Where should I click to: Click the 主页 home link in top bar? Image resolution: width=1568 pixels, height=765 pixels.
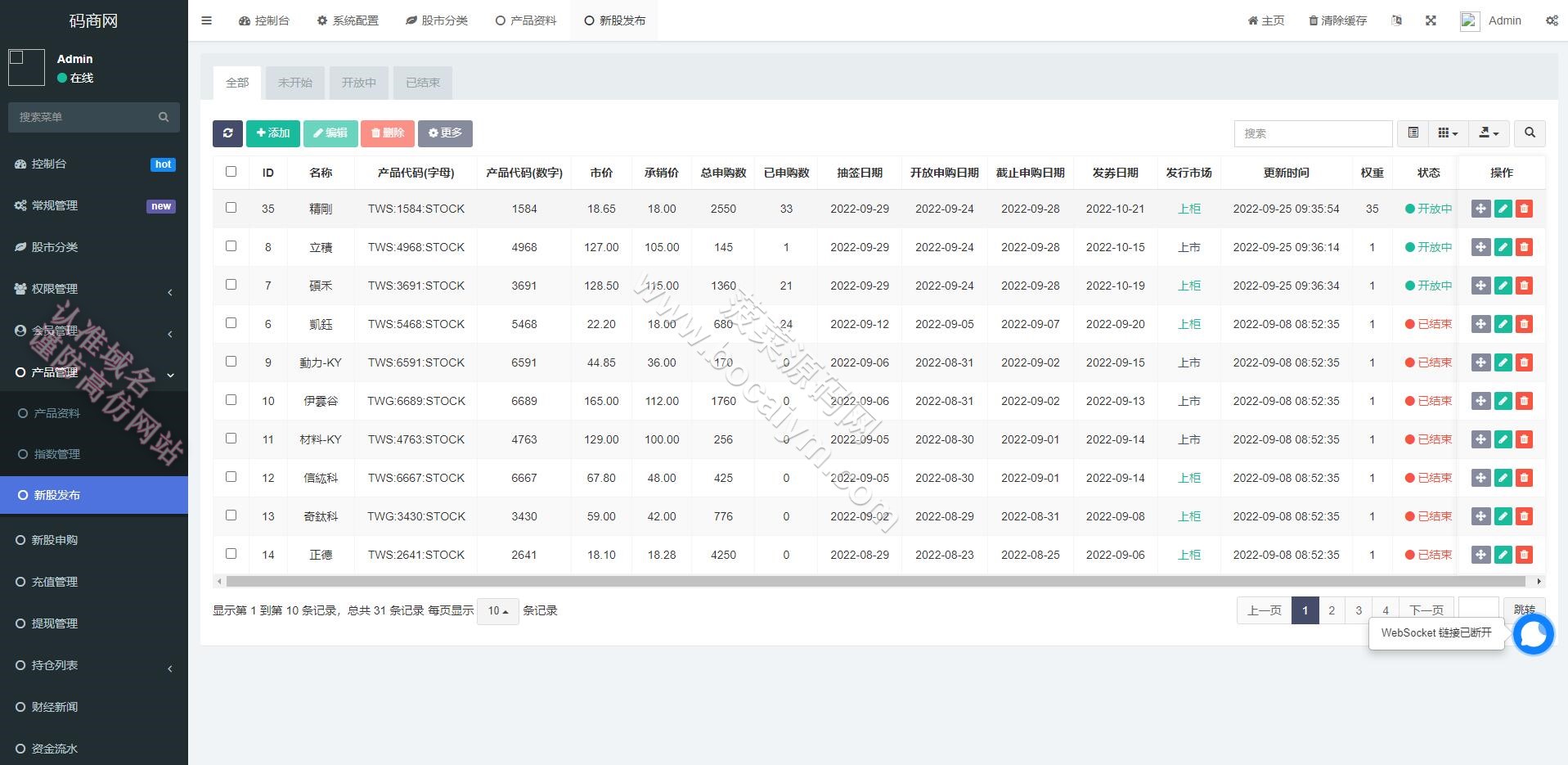coord(1265,20)
